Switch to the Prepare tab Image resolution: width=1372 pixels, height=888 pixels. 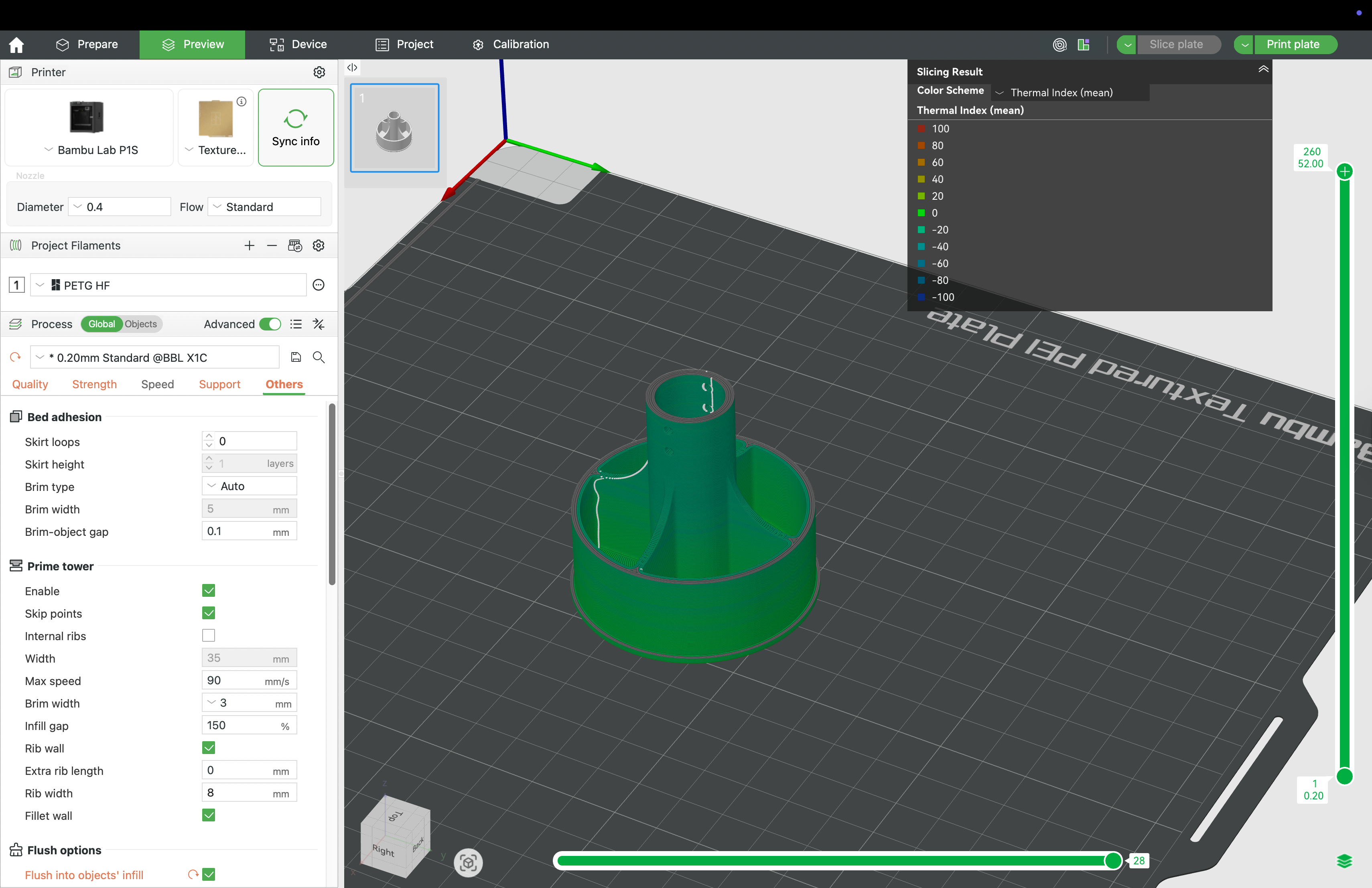pos(87,45)
